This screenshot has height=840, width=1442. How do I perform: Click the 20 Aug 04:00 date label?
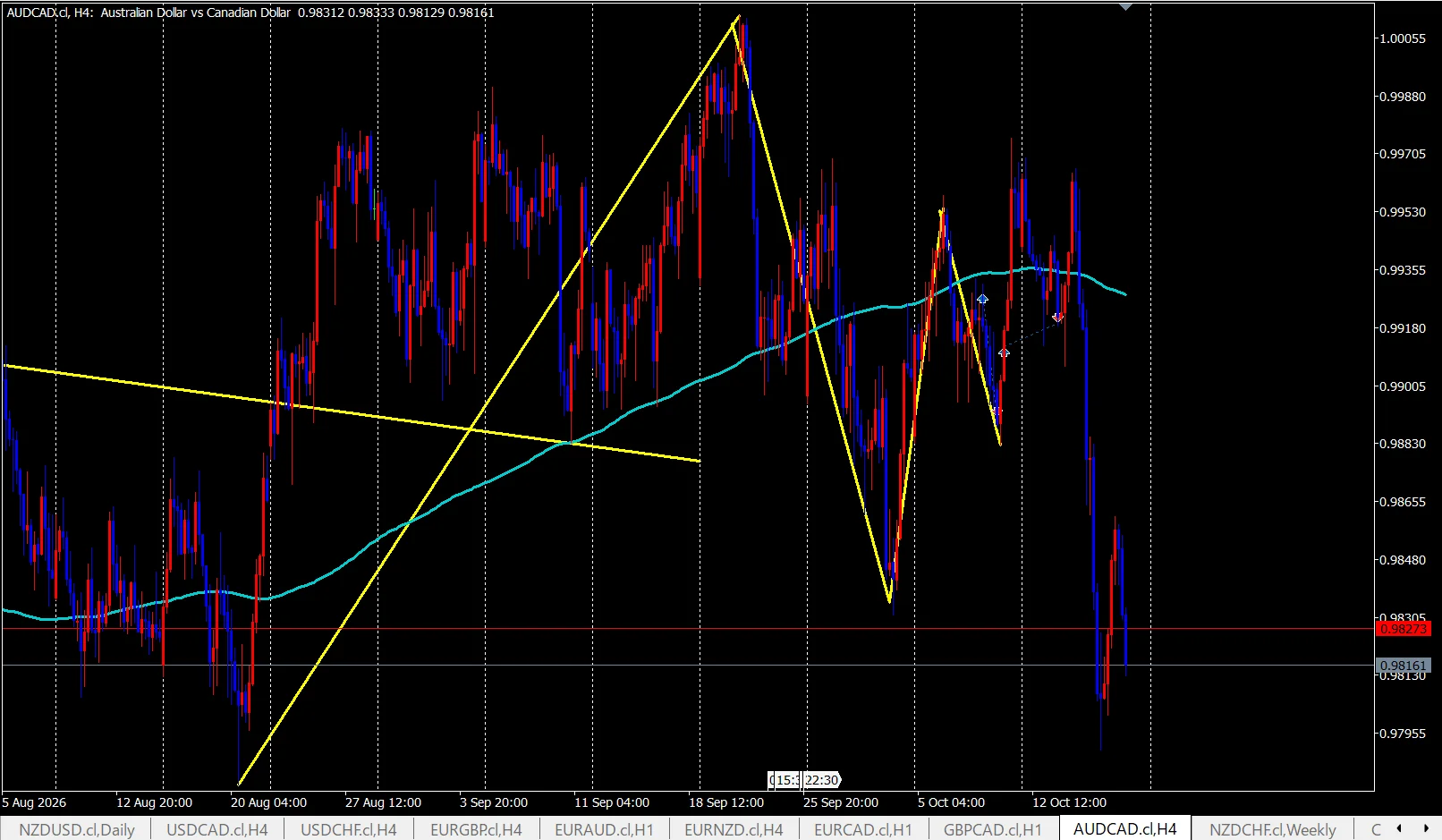click(268, 802)
